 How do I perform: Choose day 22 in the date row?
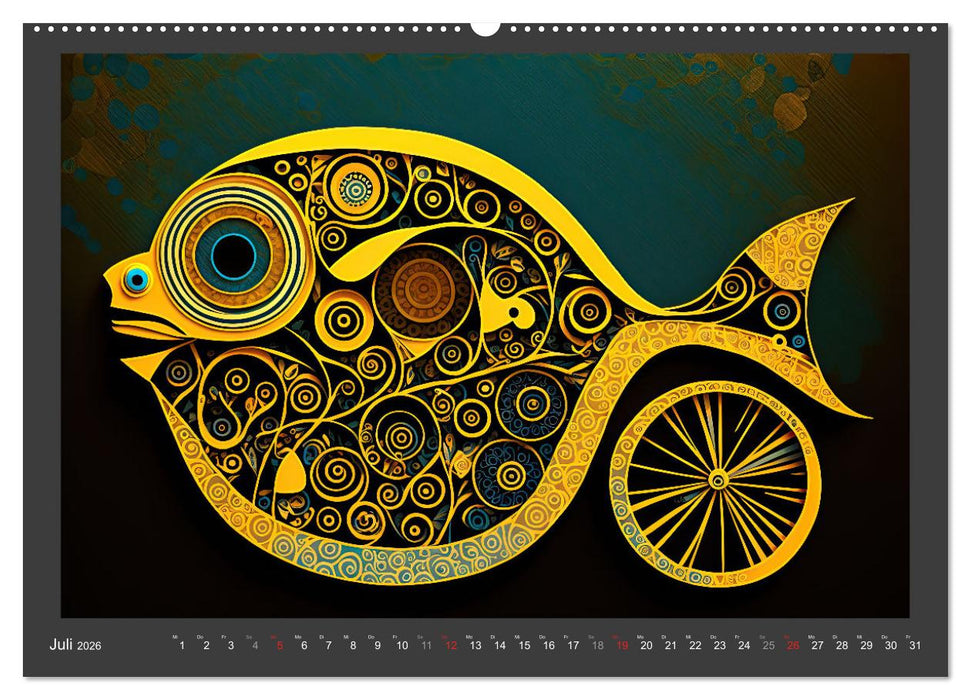click(x=695, y=646)
